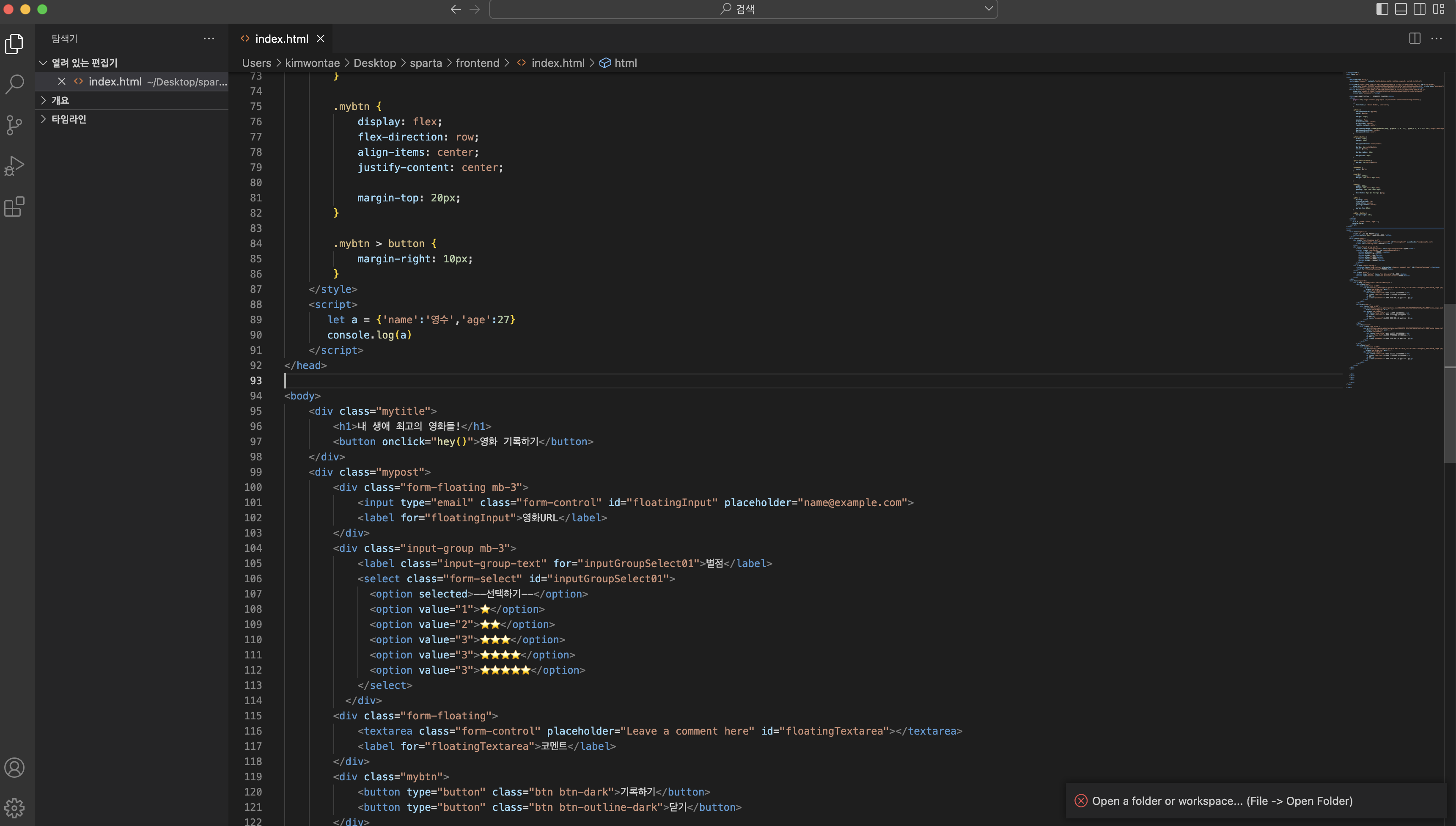Open editor More Actions ellipsis menu
The height and width of the screenshot is (826, 1456).
[x=1436, y=39]
